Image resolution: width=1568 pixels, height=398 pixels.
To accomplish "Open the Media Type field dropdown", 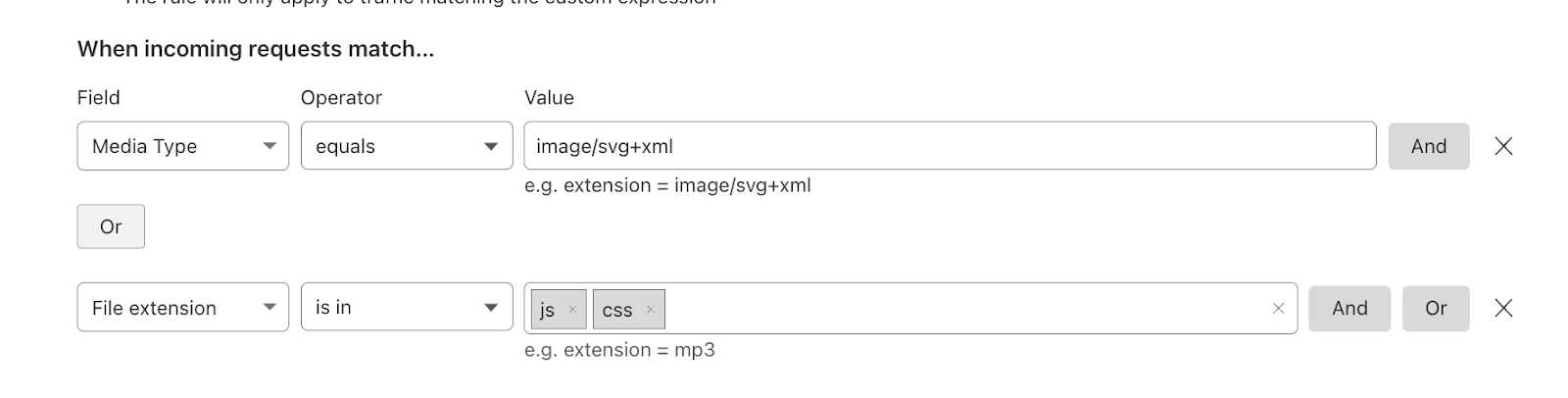I will tap(183, 146).
